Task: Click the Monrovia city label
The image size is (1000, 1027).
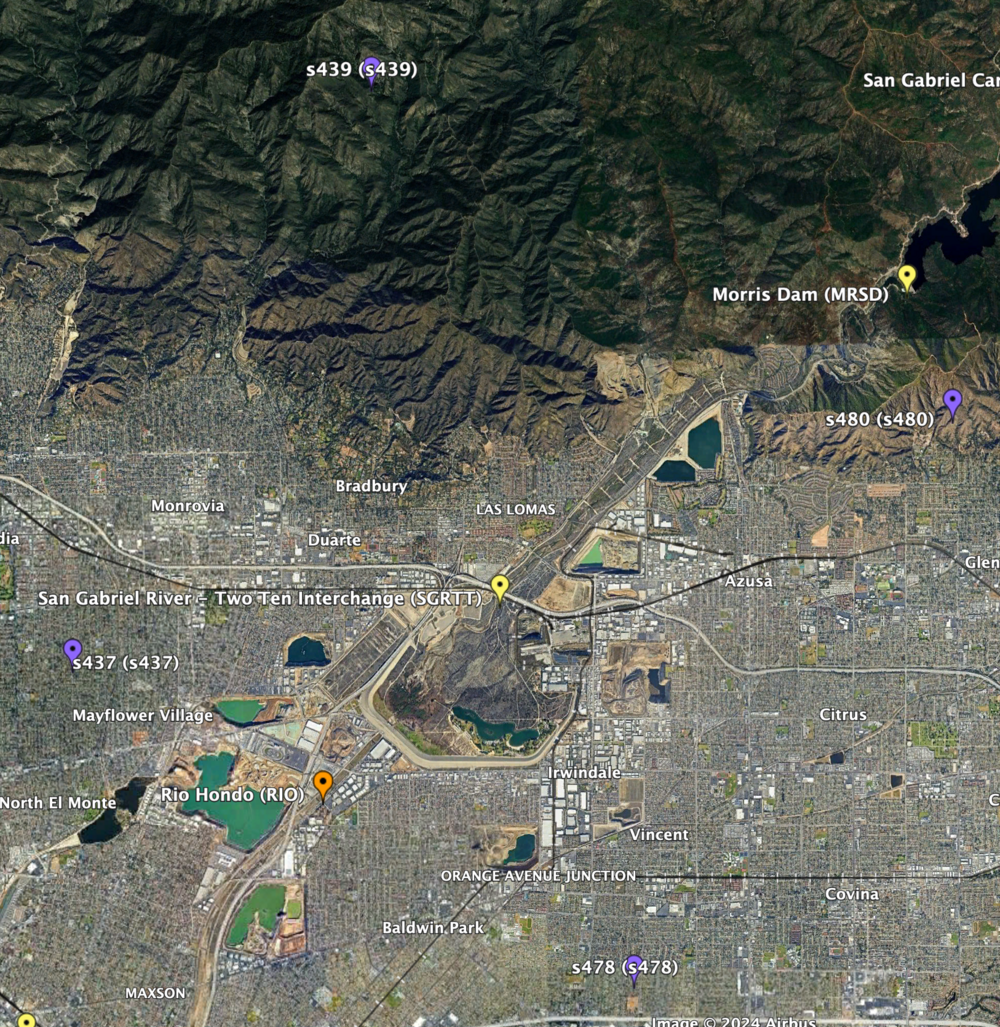Action: point(187,506)
